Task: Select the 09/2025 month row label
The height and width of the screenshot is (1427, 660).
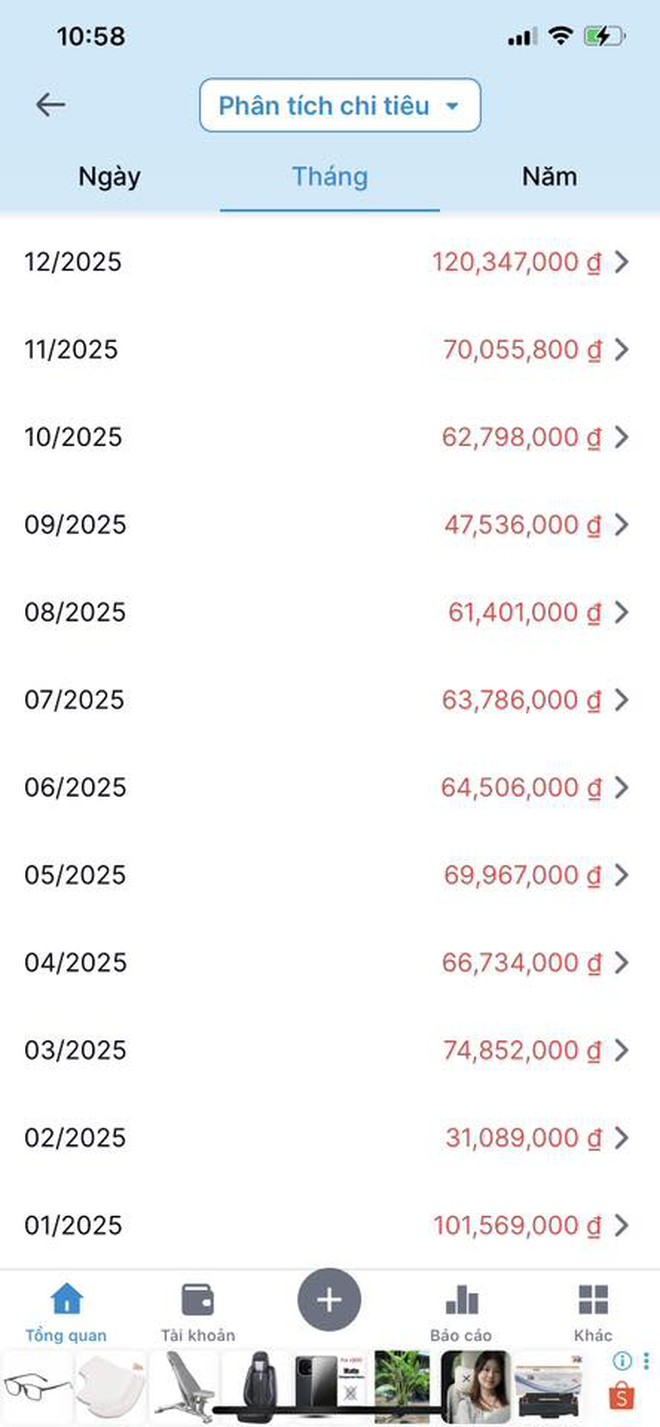Action: tap(76, 525)
